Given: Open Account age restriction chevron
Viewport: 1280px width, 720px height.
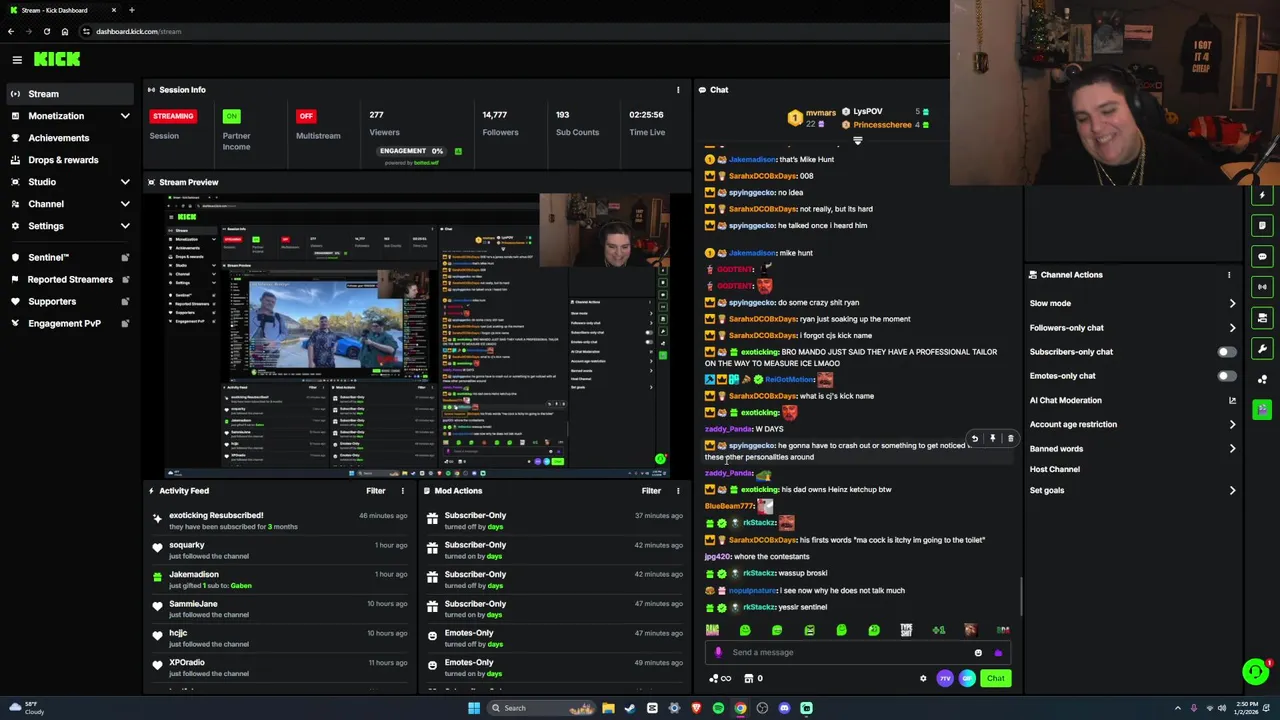Looking at the screenshot, I should coord(1232,425).
